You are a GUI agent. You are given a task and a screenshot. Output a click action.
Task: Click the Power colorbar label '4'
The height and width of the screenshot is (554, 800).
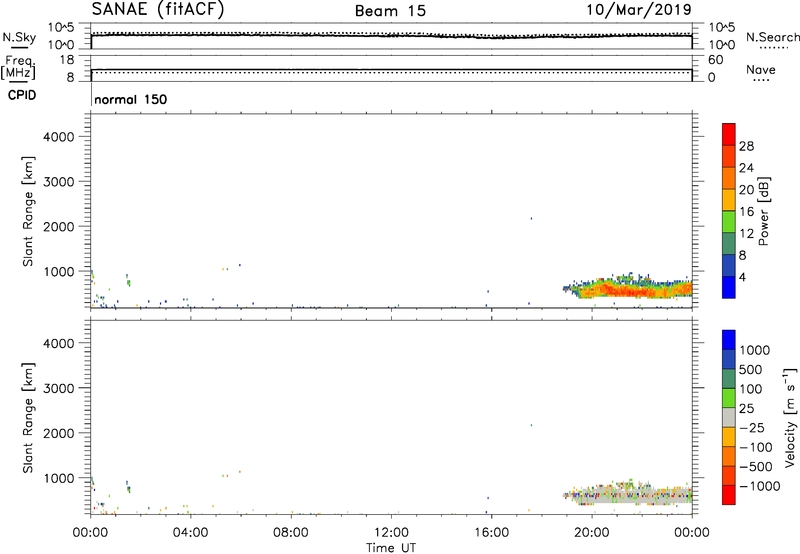tap(742, 277)
